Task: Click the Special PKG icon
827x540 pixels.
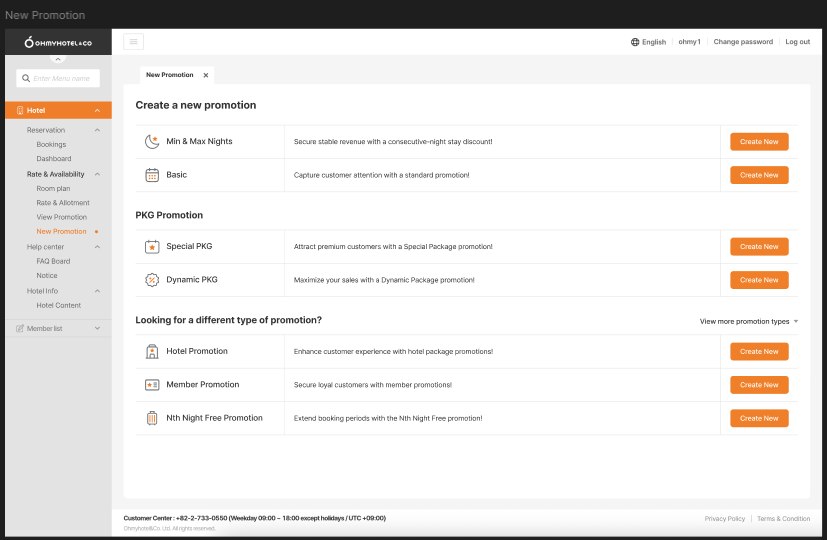Action: (x=152, y=246)
